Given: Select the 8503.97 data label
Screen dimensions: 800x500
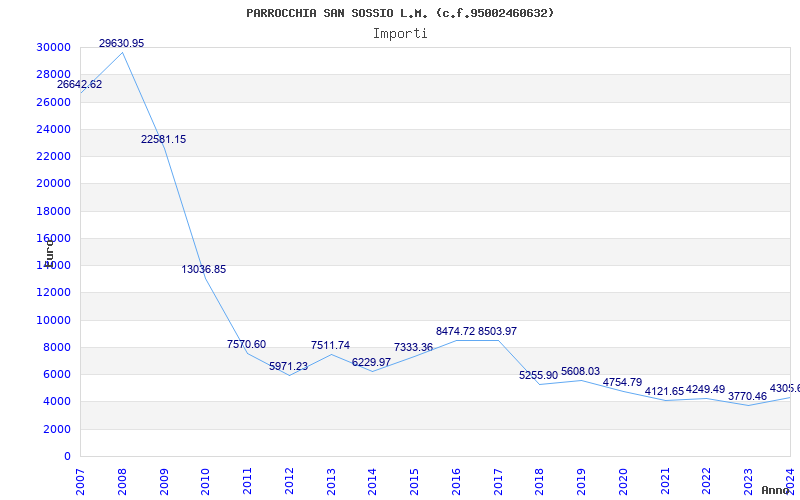Looking at the screenshot, I should coord(497,332).
